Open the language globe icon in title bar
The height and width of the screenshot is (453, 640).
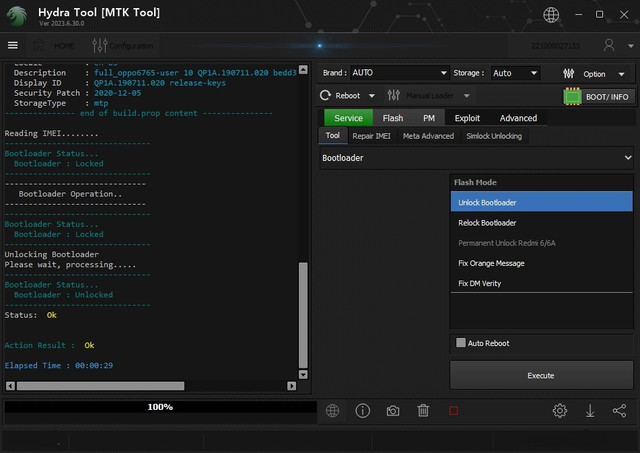point(551,15)
